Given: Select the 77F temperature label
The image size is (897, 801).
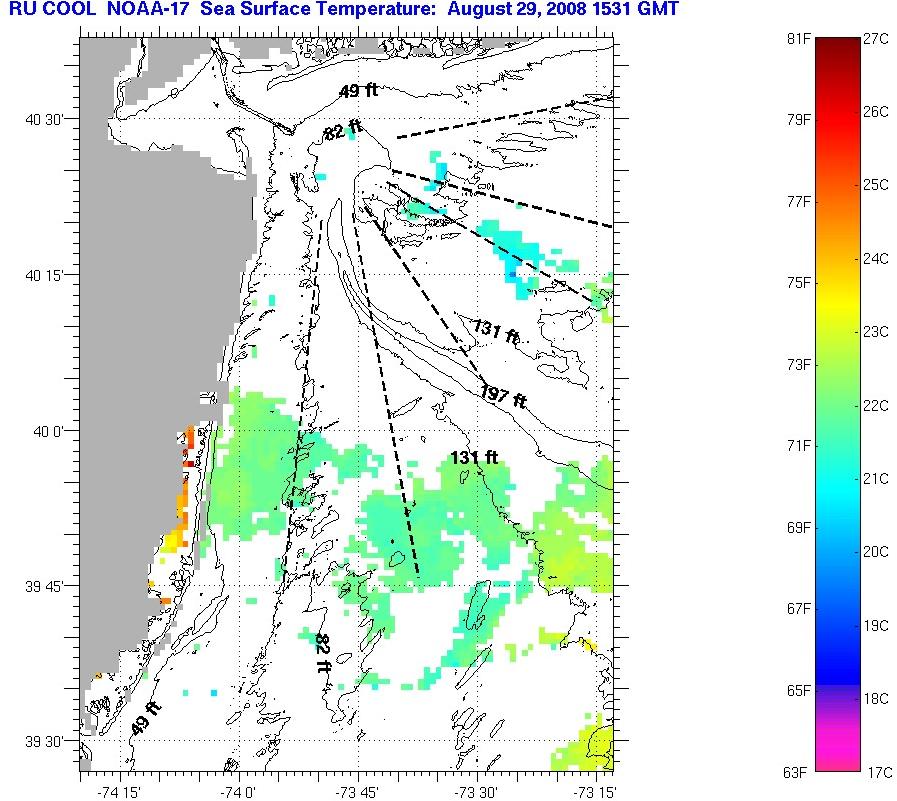Looking at the screenshot, I should point(799,201).
